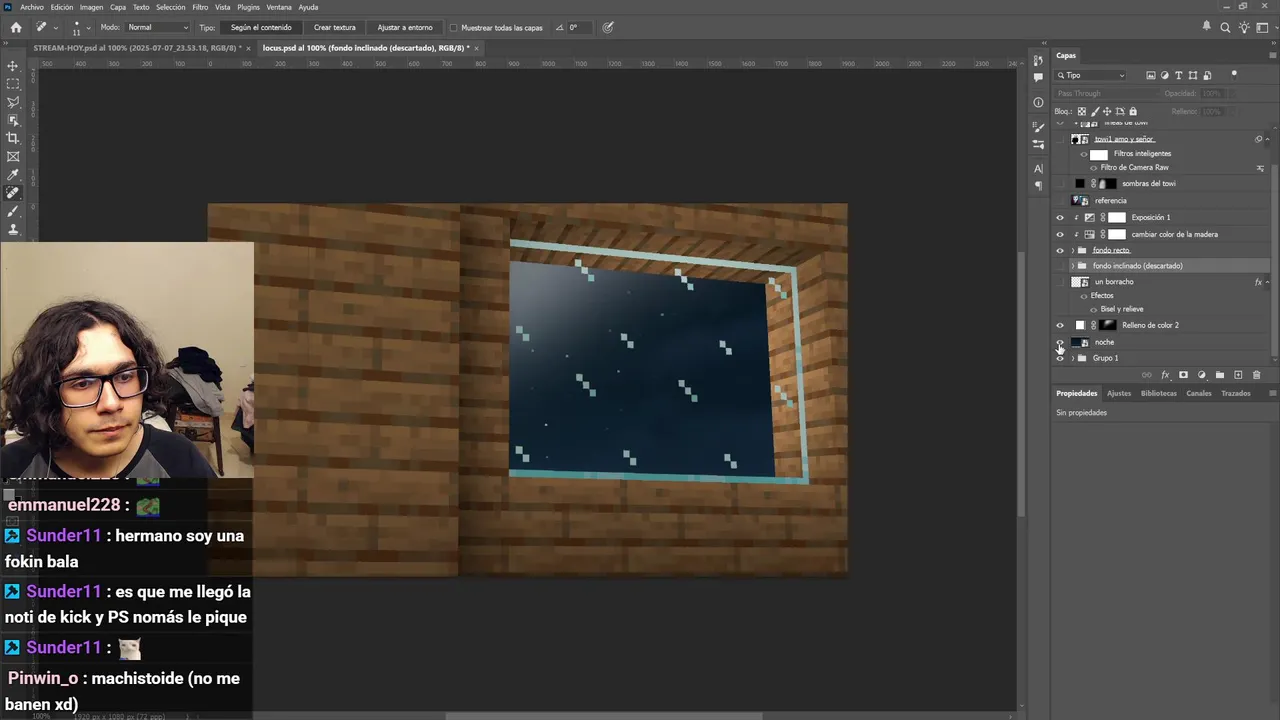Add layer style with fx button
1280x720 pixels.
(1165, 375)
